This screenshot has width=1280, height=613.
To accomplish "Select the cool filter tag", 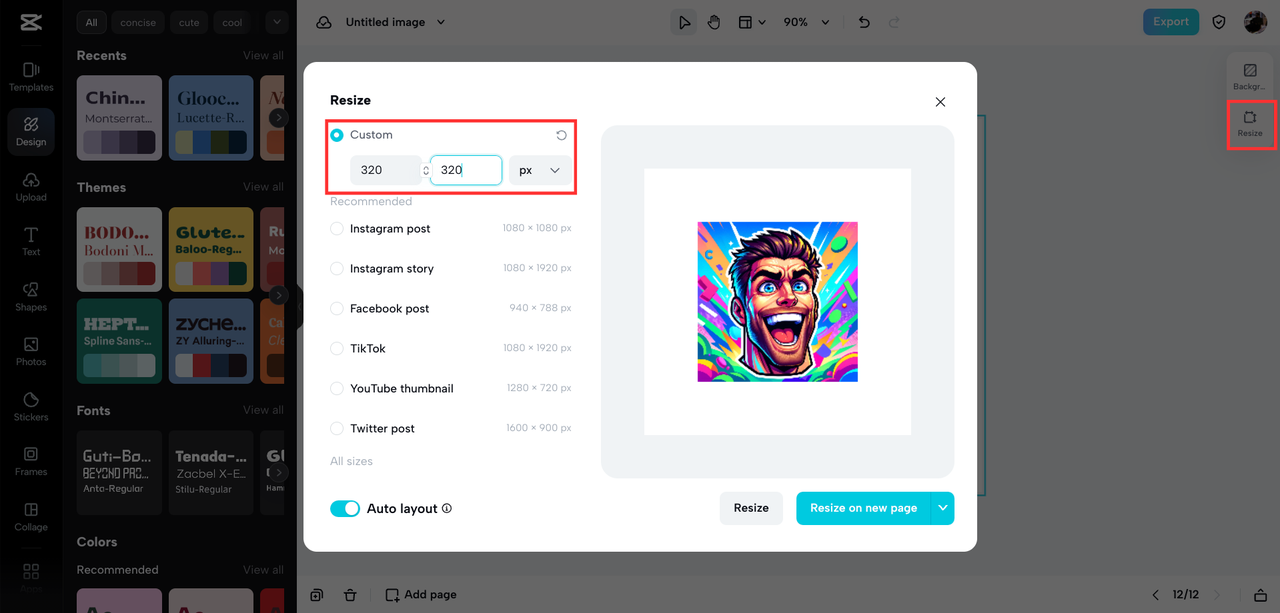I will (x=232, y=22).
